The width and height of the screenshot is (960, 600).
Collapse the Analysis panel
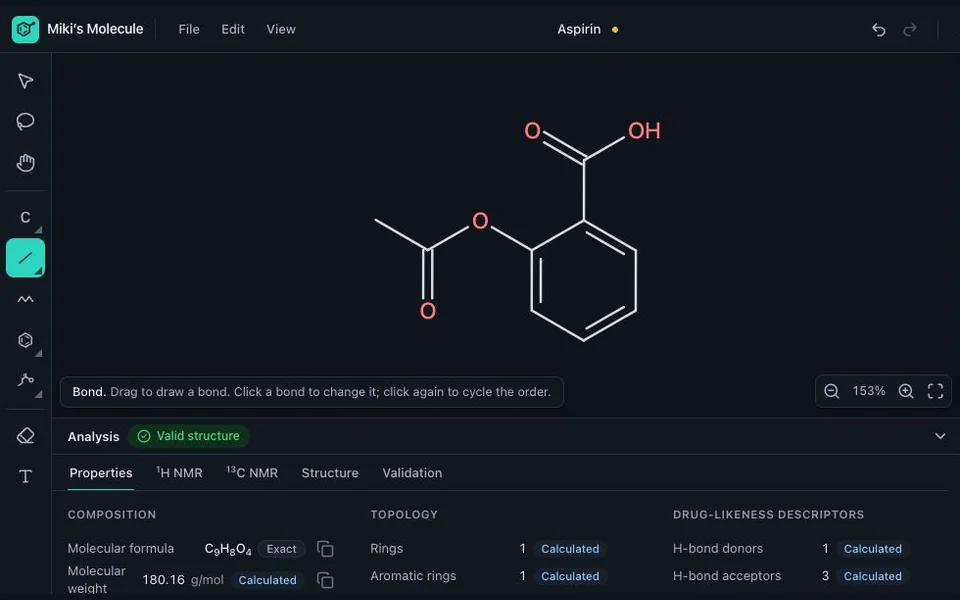(940, 436)
